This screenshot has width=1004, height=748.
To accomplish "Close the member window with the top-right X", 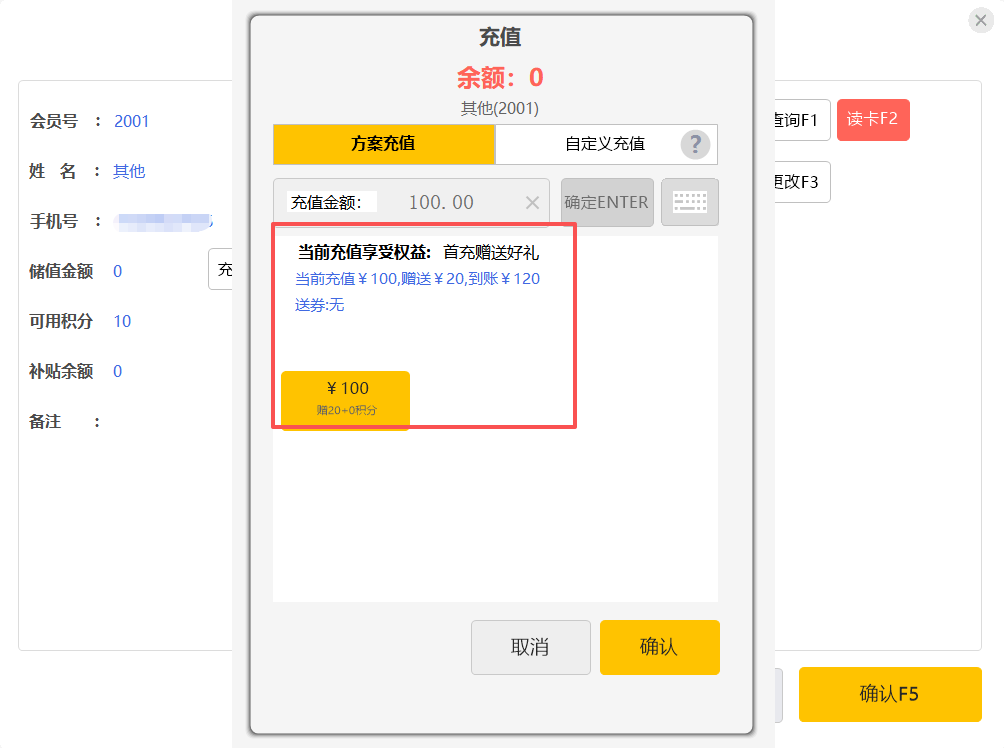I will point(980,21).
